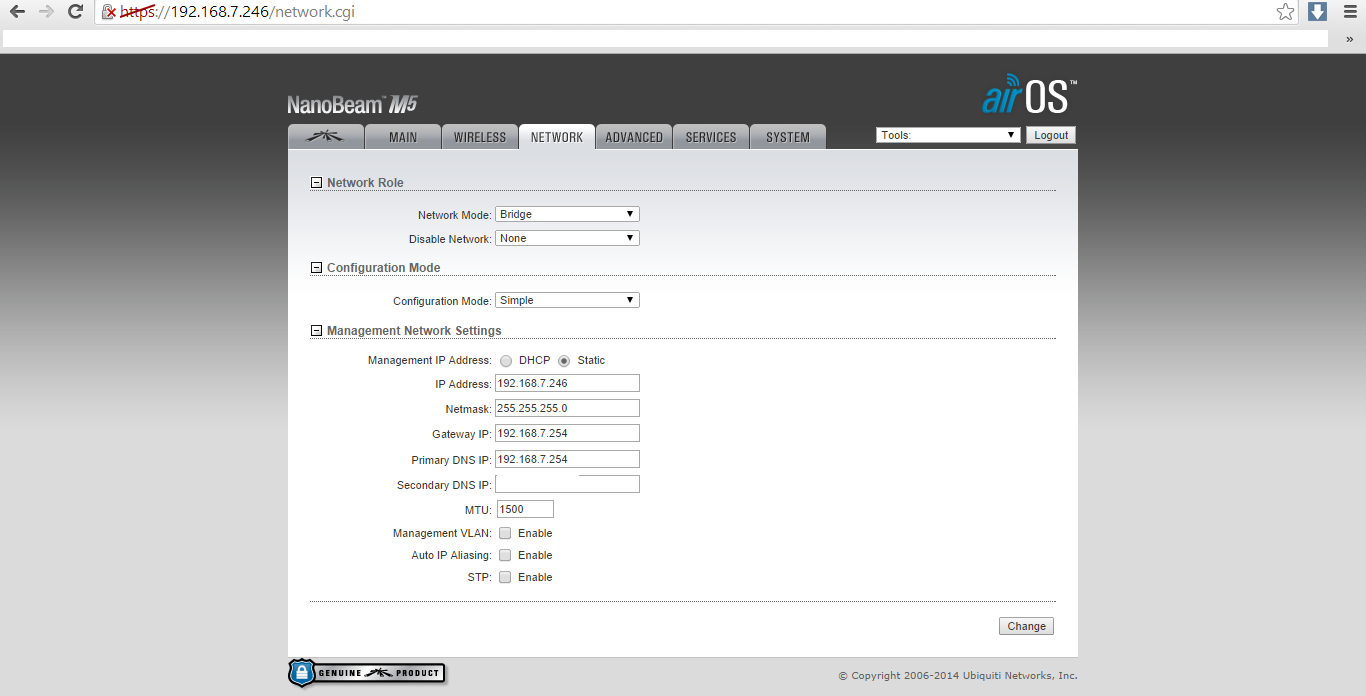Select the DHCP radio button
This screenshot has width=1366, height=696.
(506, 361)
